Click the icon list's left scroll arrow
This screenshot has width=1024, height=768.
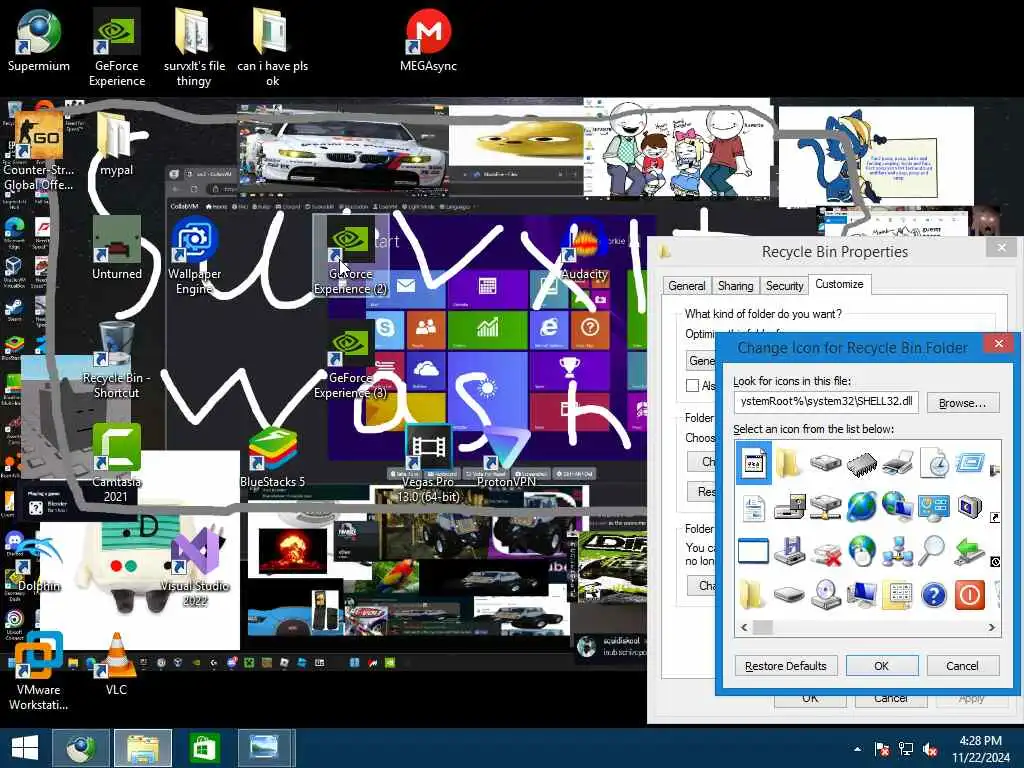click(744, 627)
